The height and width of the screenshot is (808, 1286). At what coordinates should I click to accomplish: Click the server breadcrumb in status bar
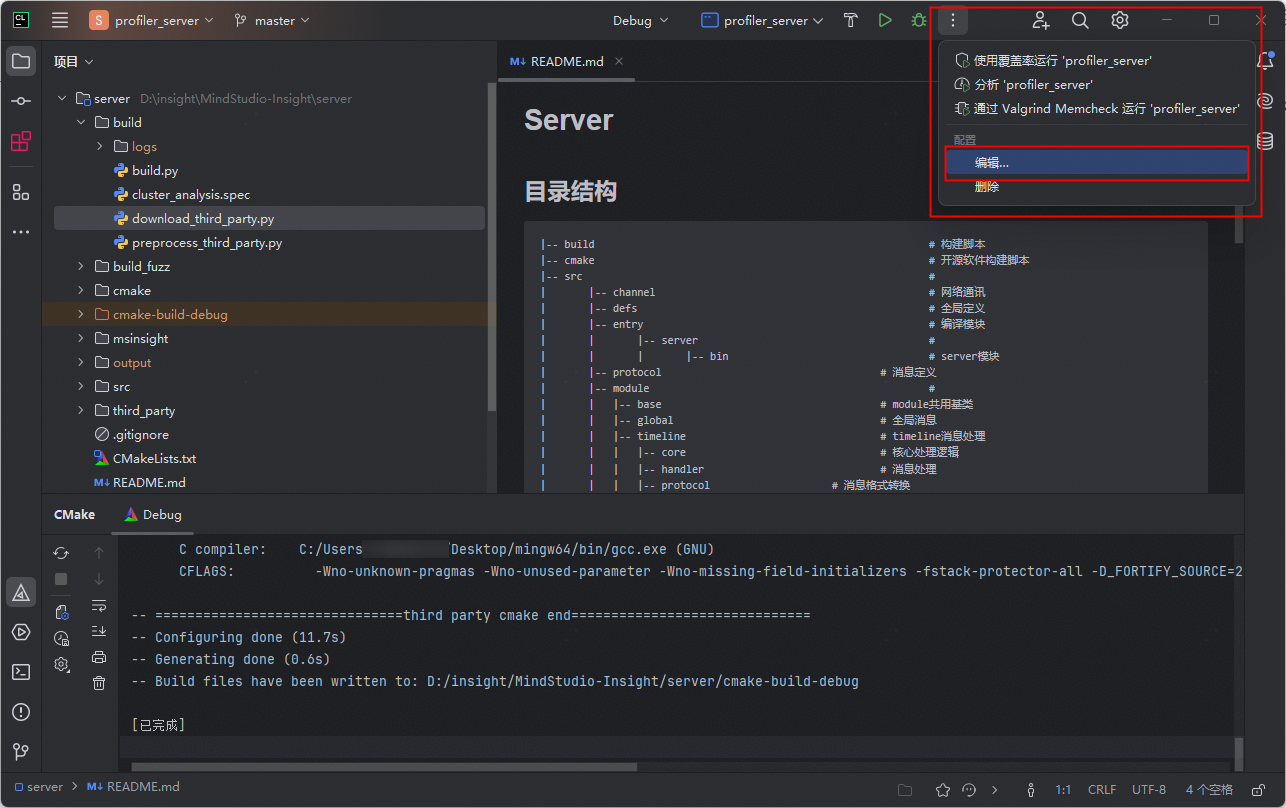tap(39, 787)
